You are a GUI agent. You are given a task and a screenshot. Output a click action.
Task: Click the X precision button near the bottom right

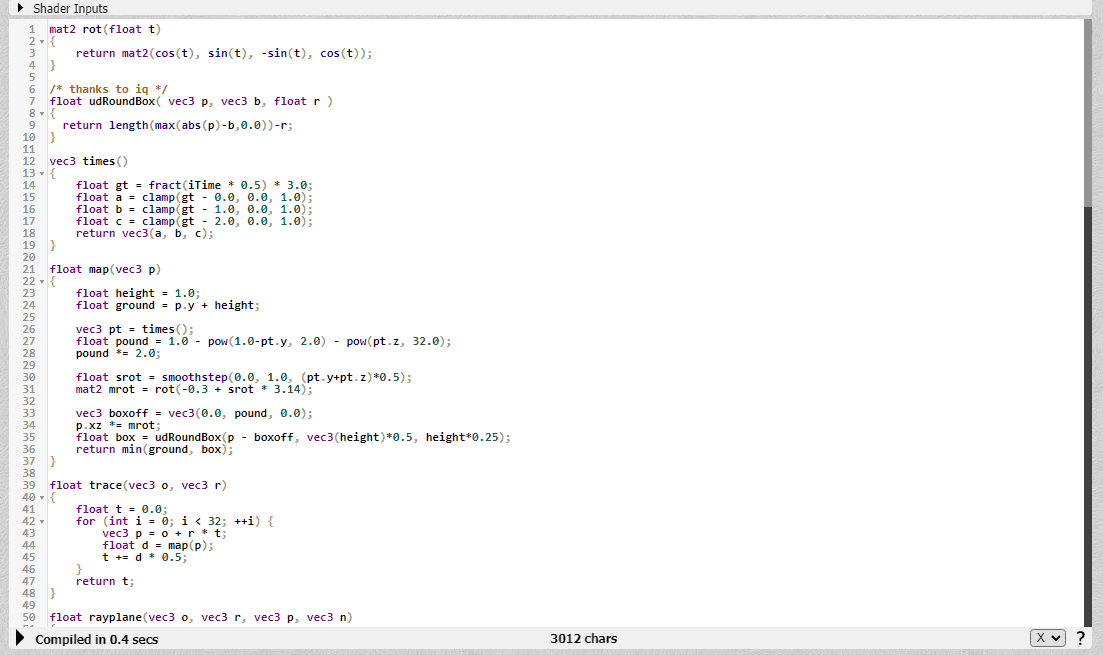pos(1040,638)
